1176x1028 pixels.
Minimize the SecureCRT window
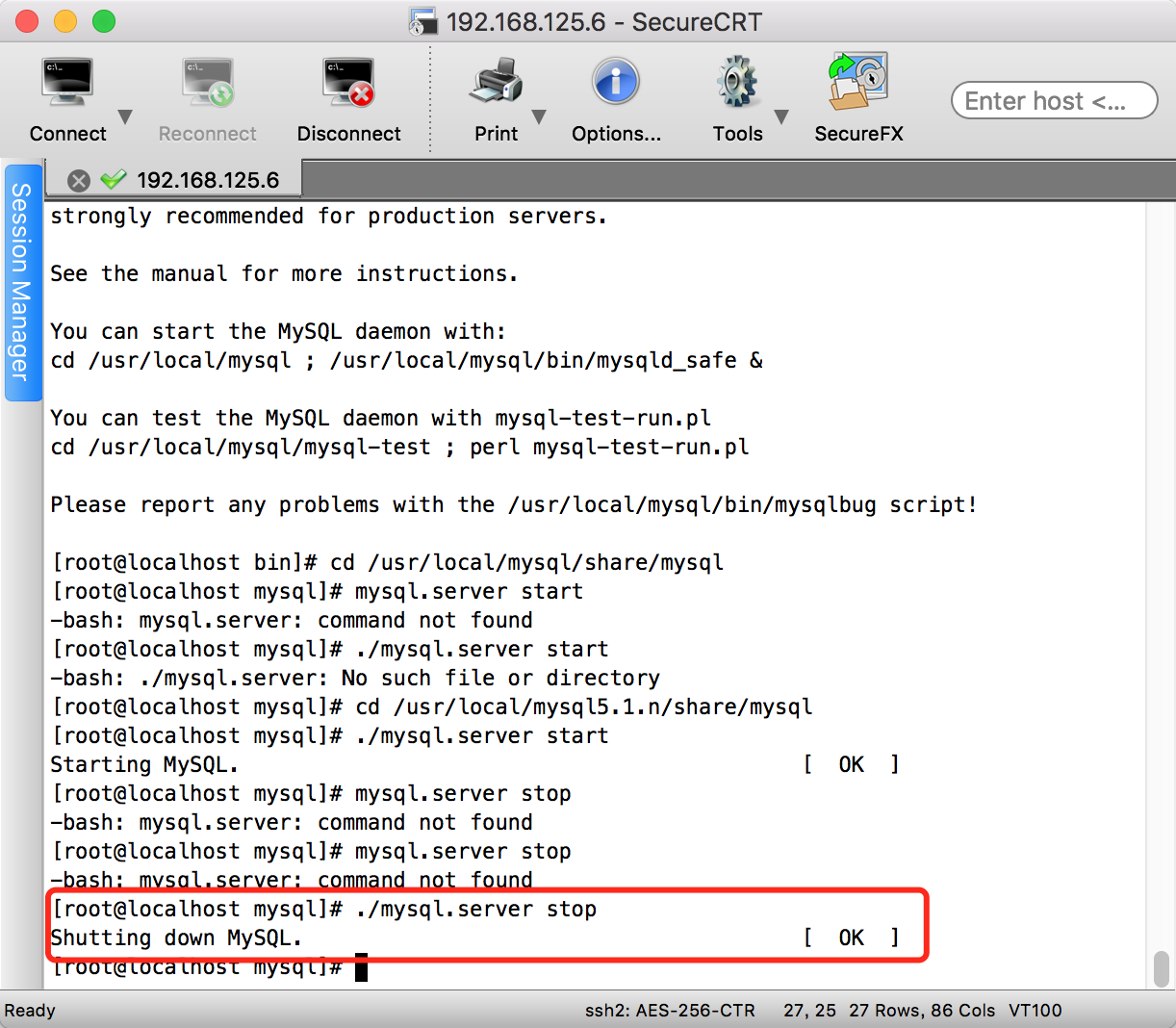tap(65, 21)
